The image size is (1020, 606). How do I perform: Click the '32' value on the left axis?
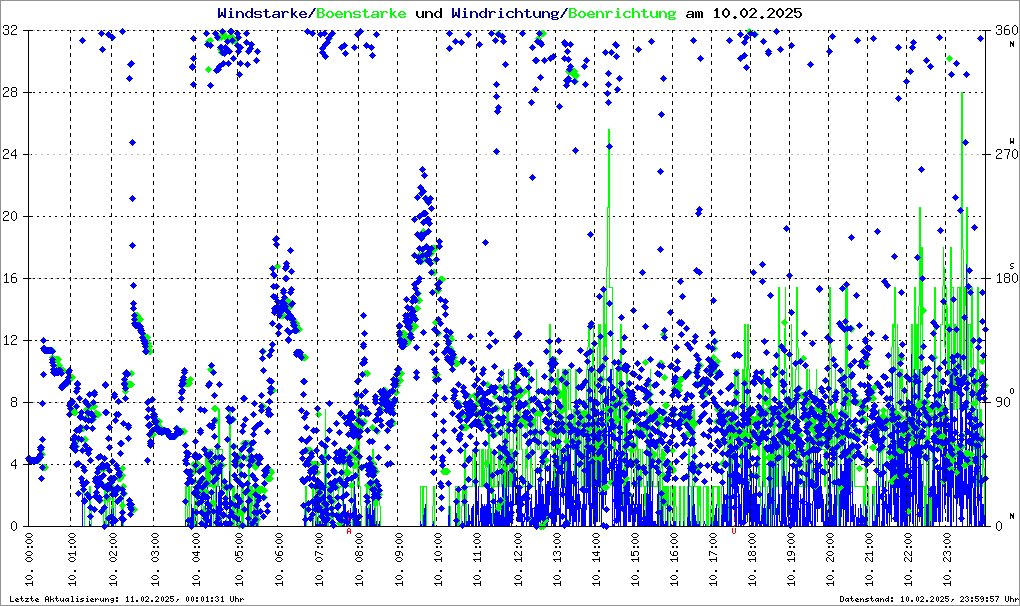coord(11,31)
